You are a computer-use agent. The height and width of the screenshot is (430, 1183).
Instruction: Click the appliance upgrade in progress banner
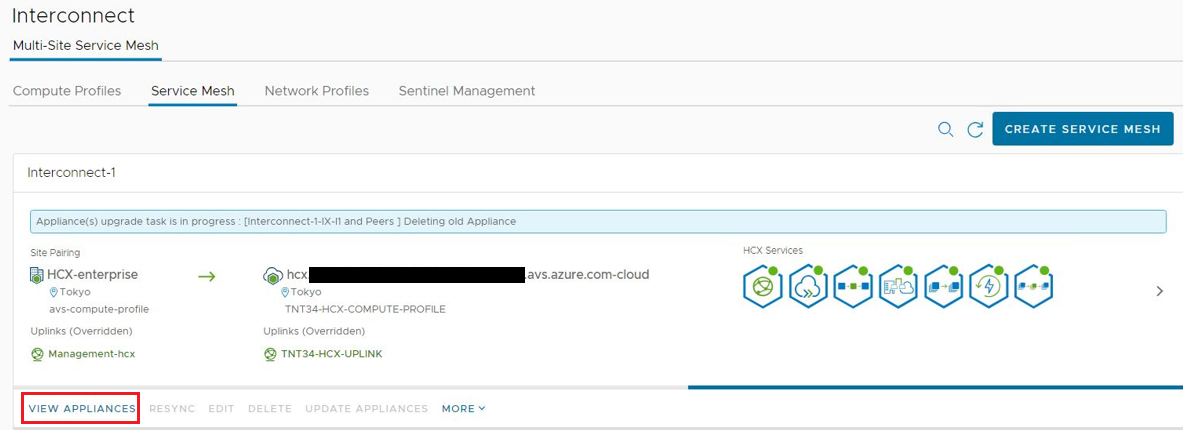pos(598,222)
